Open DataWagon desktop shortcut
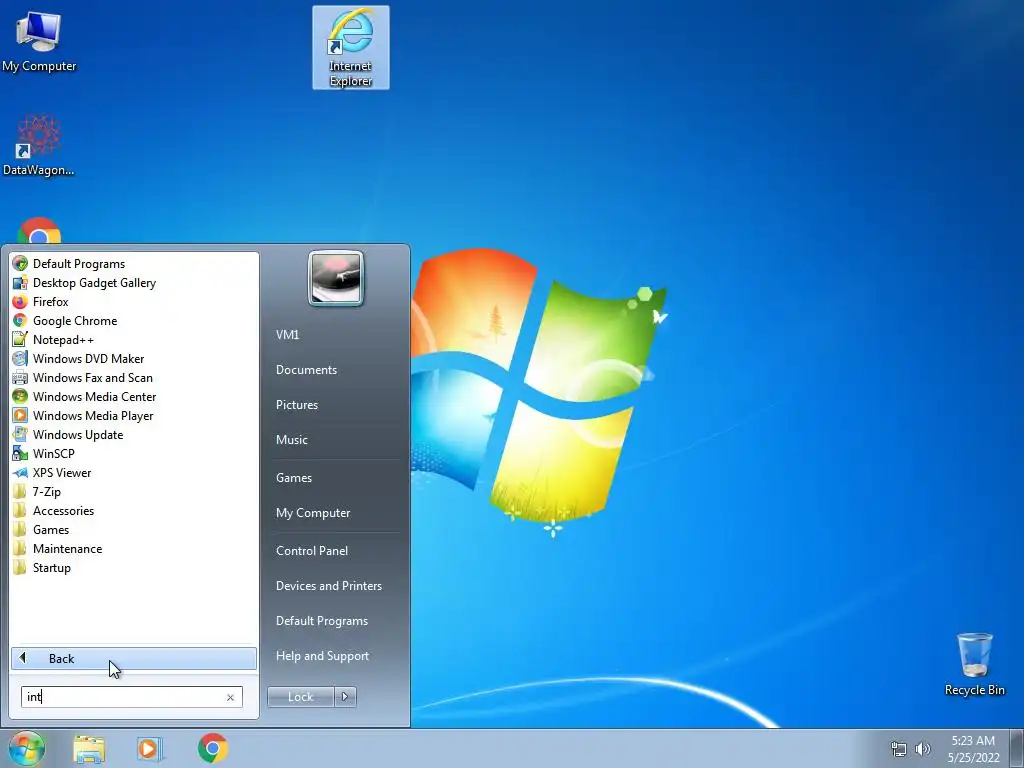This screenshot has width=1024, height=768. click(39, 145)
